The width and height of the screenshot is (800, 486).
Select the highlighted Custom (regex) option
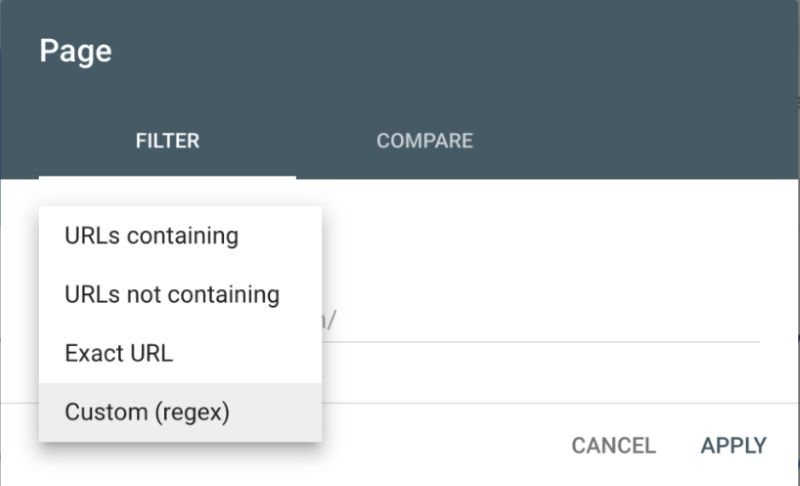180,412
